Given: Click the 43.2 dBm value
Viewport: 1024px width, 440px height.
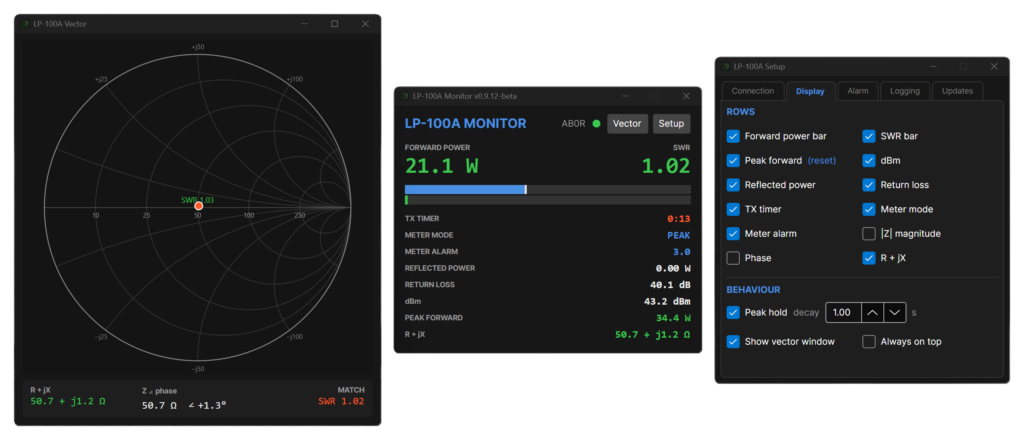Looking at the screenshot, I should [x=669, y=301].
